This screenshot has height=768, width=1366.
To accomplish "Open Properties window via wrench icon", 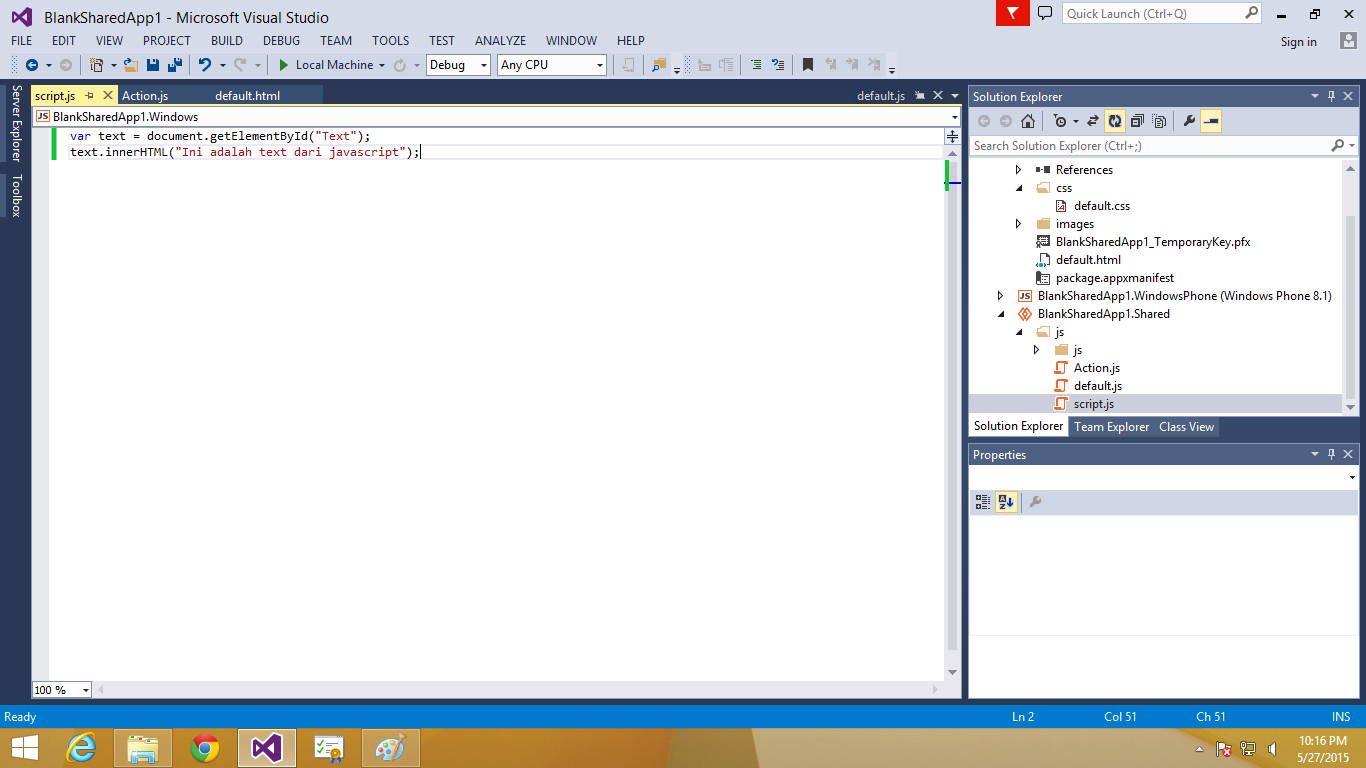I will point(1190,120).
